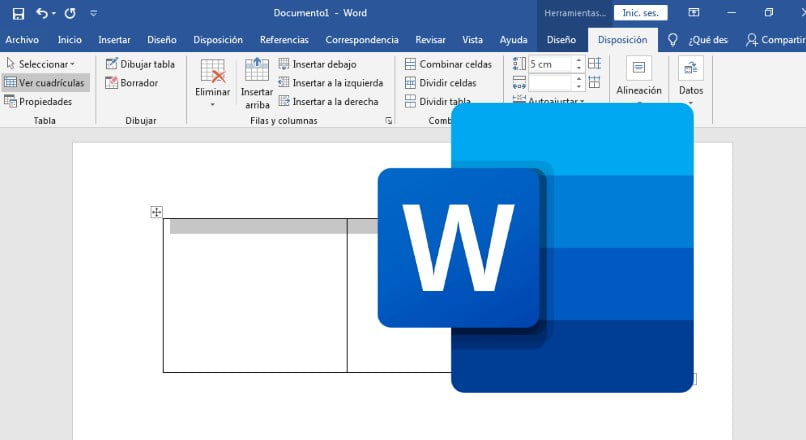Click the table move handle
Image resolution: width=806 pixels, height=440 pixels.
[x=156, y=212]
